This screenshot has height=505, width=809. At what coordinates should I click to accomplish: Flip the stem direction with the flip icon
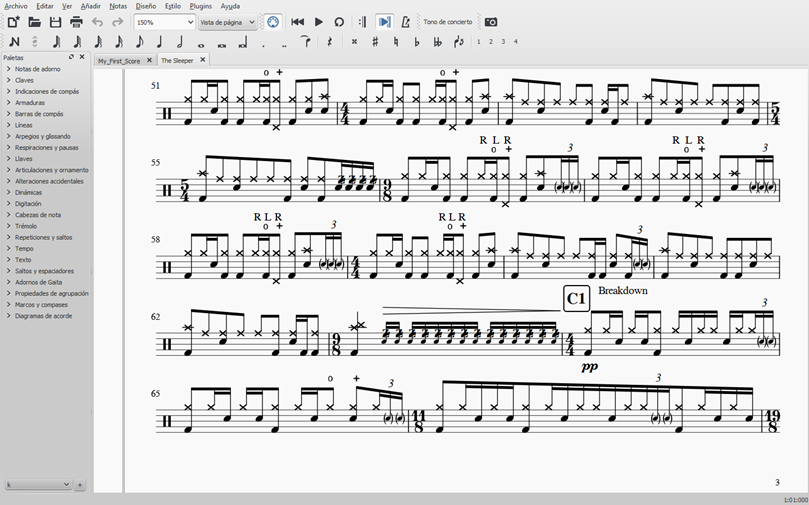(458, 42)
